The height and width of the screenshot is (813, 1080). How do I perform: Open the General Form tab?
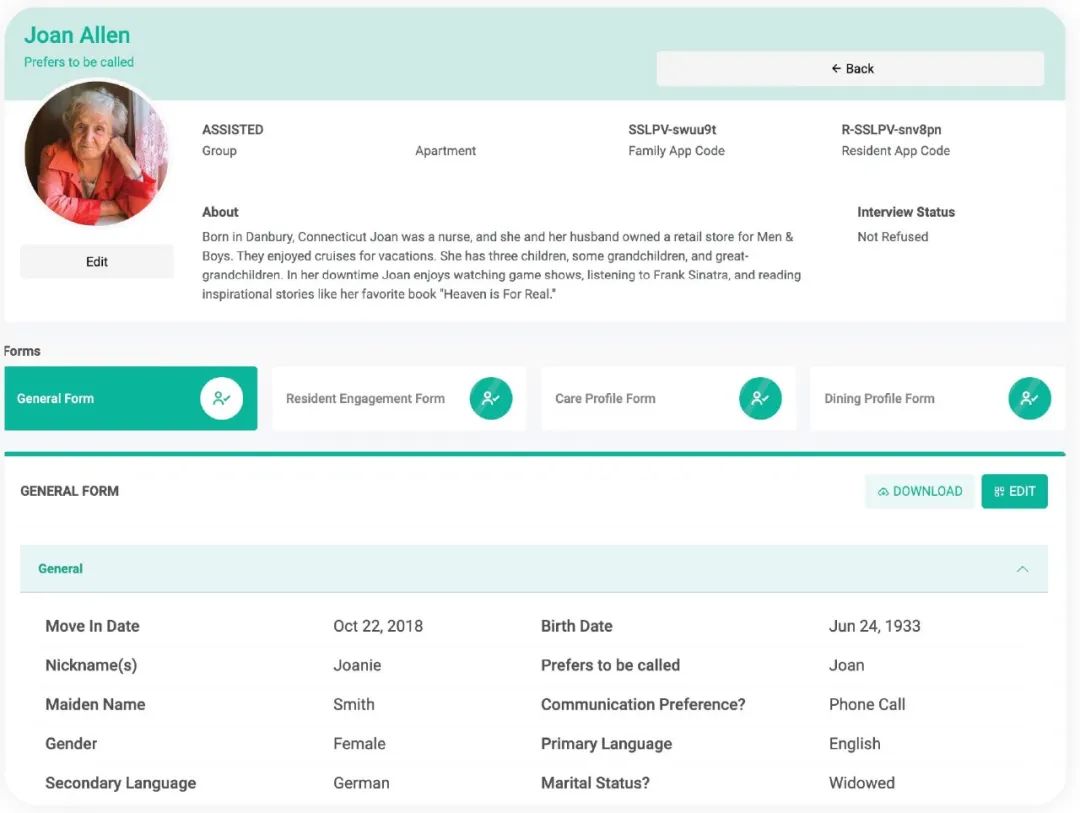pos(100,398)
